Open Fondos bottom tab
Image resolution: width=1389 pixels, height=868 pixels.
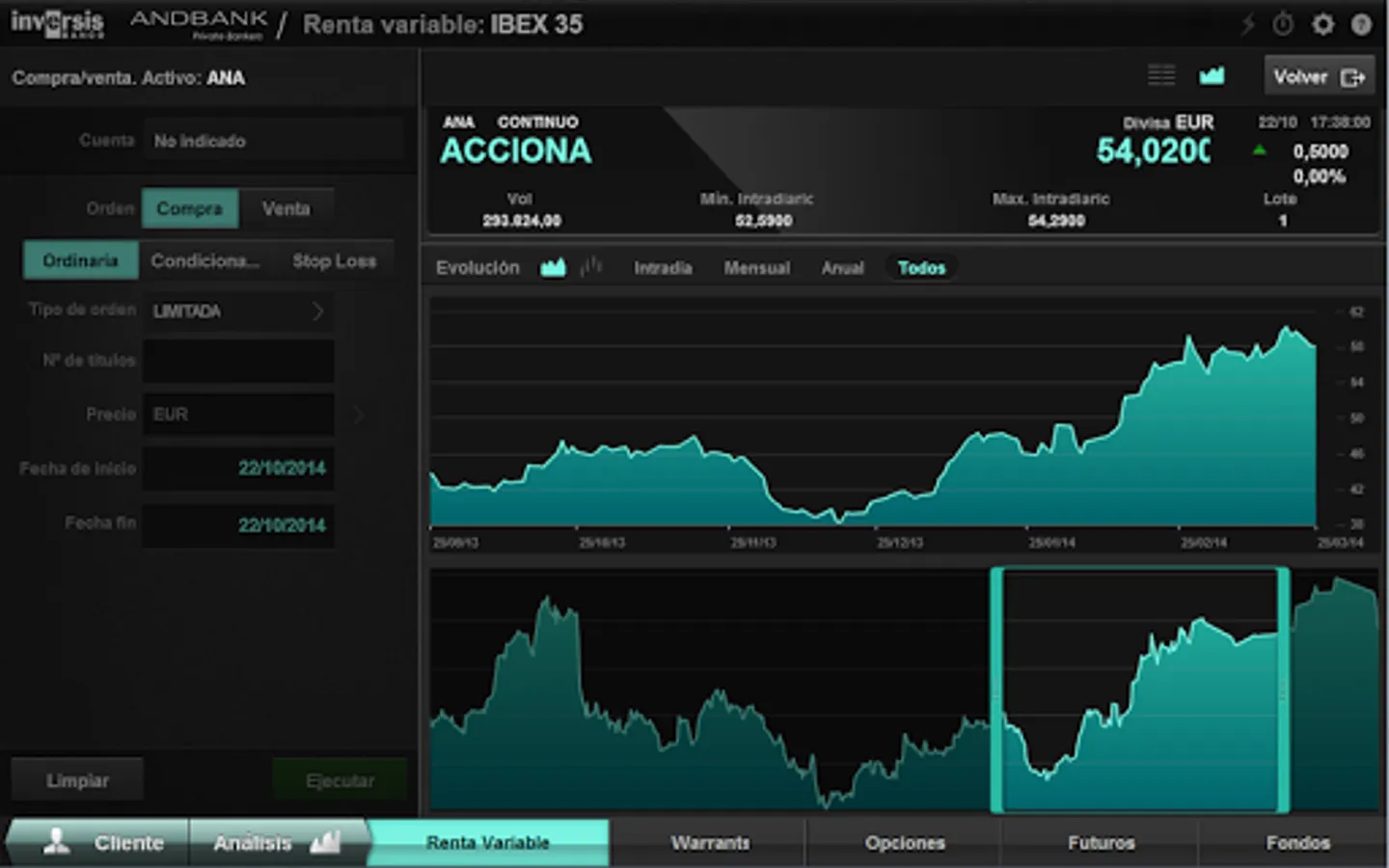1297,842
